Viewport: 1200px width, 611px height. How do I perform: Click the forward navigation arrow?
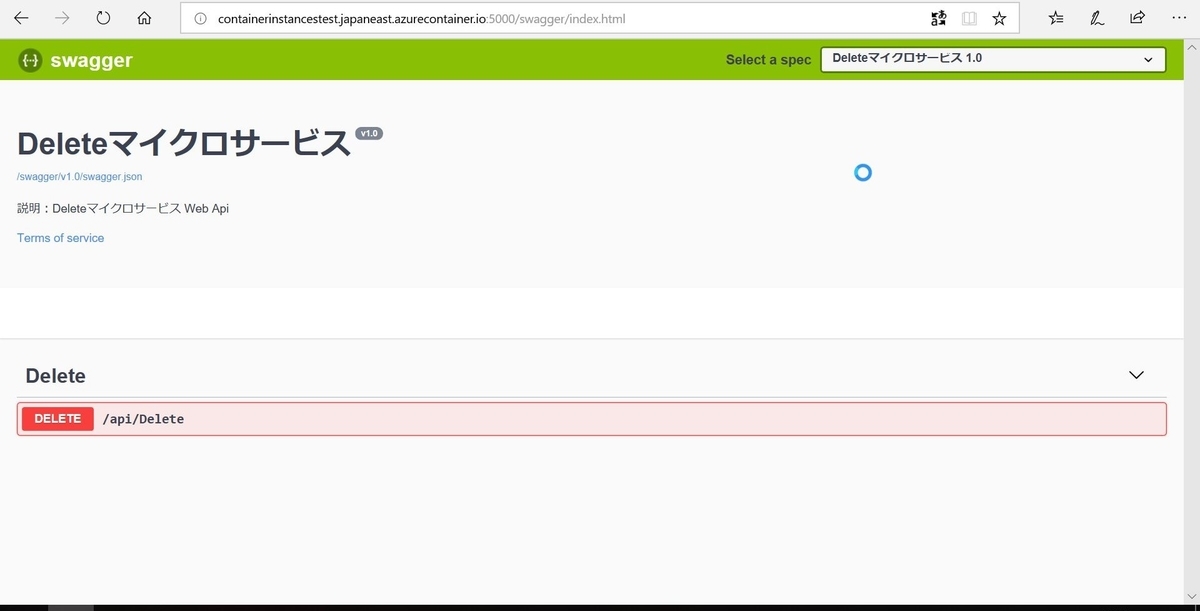click(61, 17)
